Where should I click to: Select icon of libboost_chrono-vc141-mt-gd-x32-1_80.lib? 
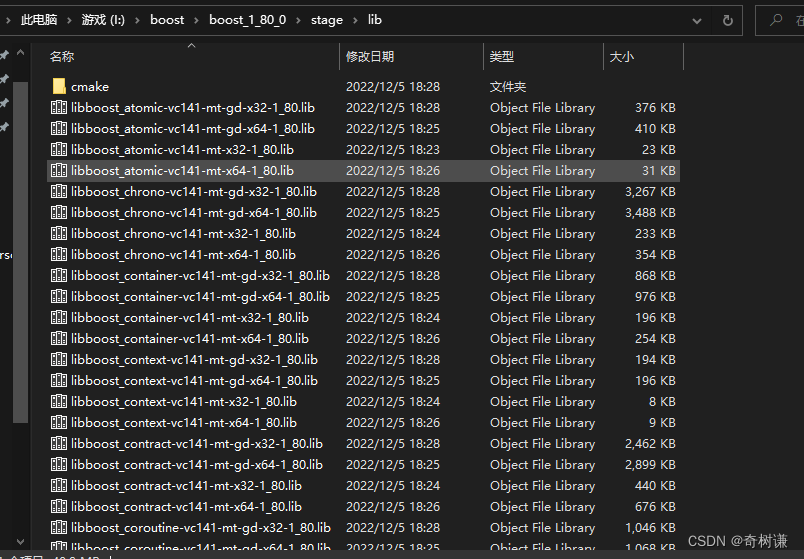click(59, 191)
